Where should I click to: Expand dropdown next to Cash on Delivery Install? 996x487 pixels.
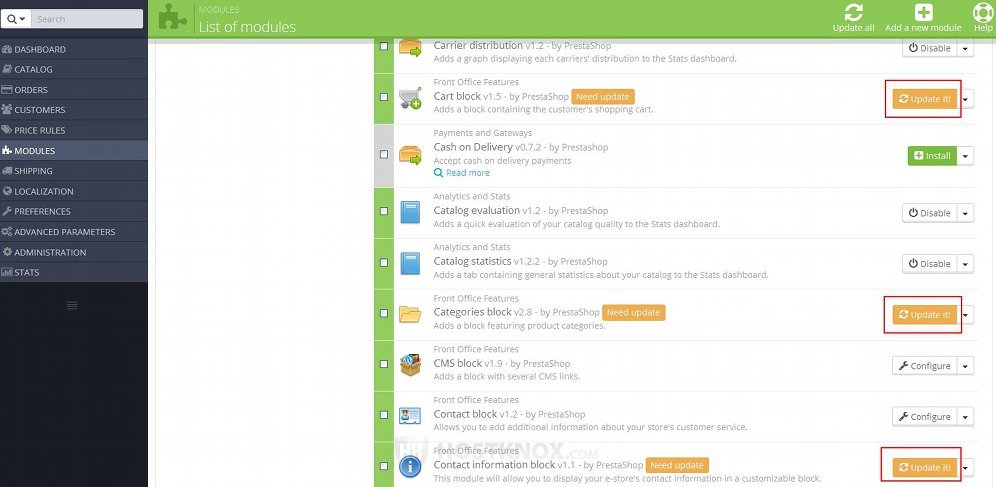point(966,156)
